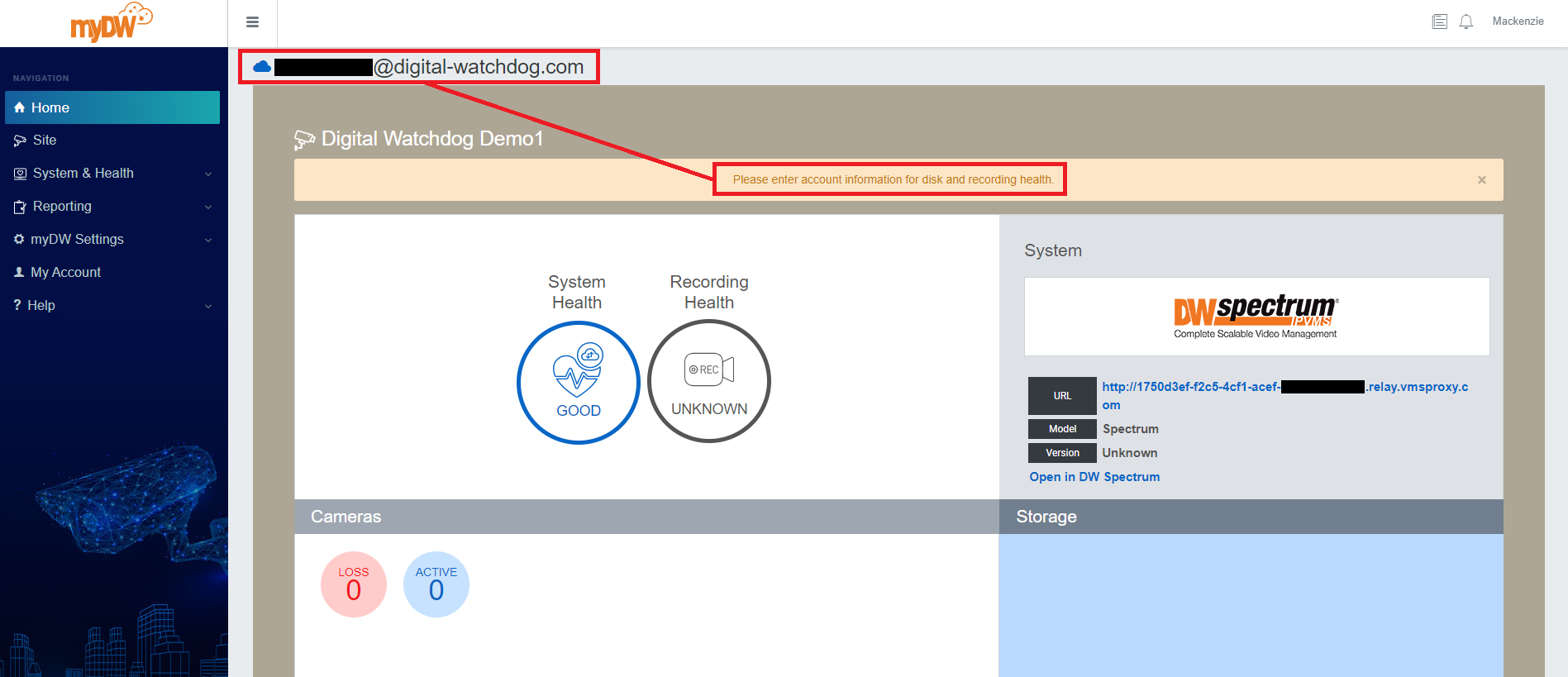Viewport: 1568px width, 677px height.
Task: Click the Cameras section header
Action: point(646,517)
